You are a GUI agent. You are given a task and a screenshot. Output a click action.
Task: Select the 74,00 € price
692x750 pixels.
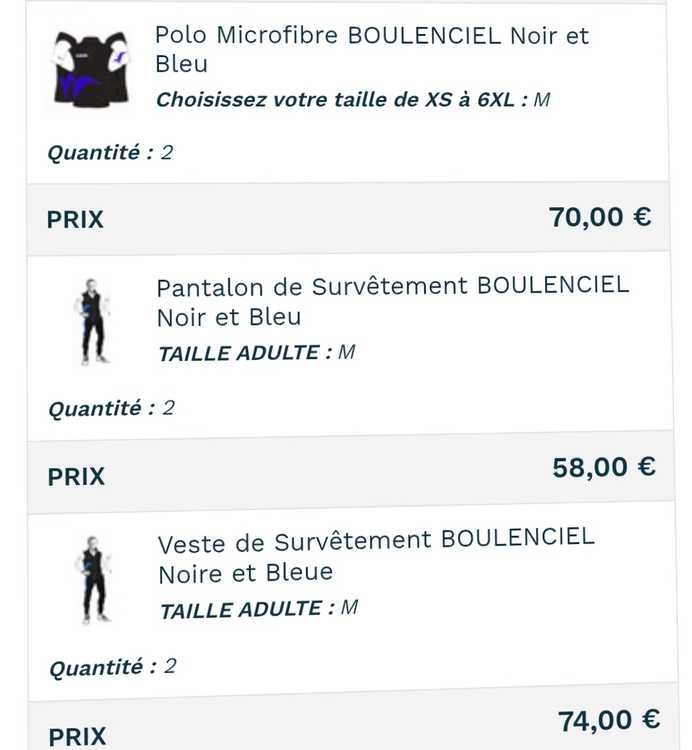[608, 720]
